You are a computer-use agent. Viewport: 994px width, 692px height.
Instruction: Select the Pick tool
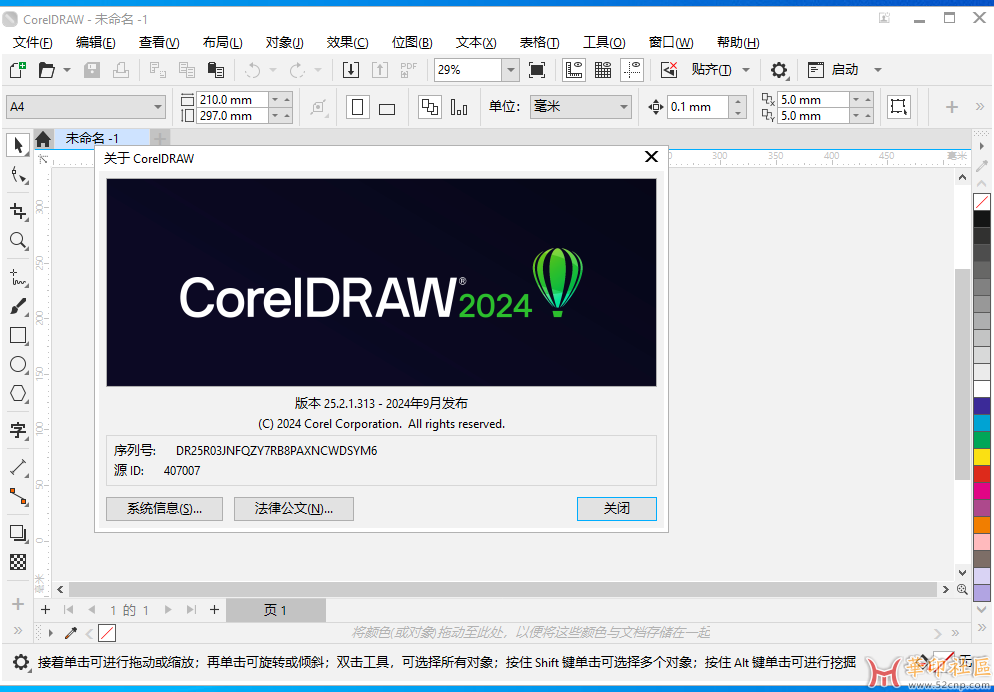coord(18,145)
